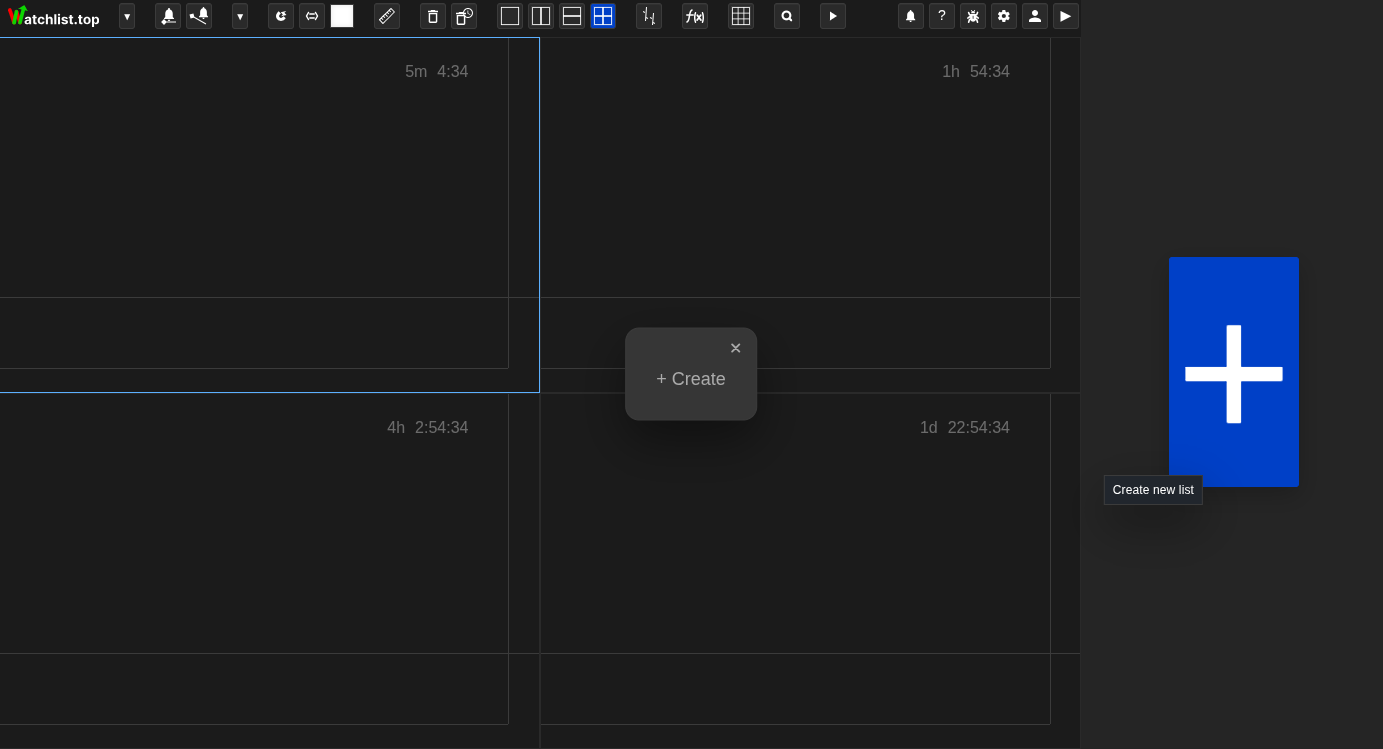Click the + Create button
Screen dimensions: 1383x749
click(691, 379)
